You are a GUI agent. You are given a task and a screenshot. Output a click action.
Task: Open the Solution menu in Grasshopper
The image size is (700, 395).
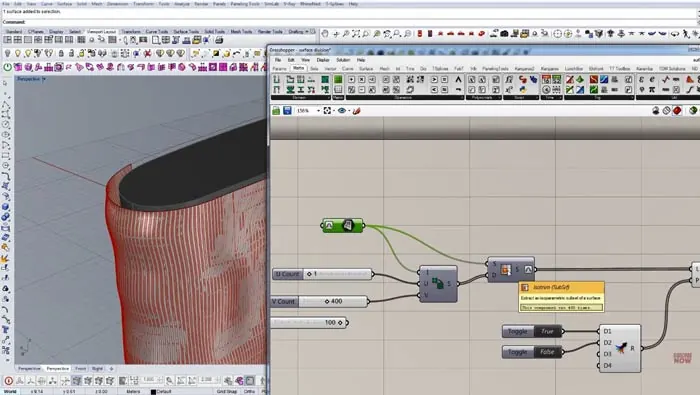[343, 60]
